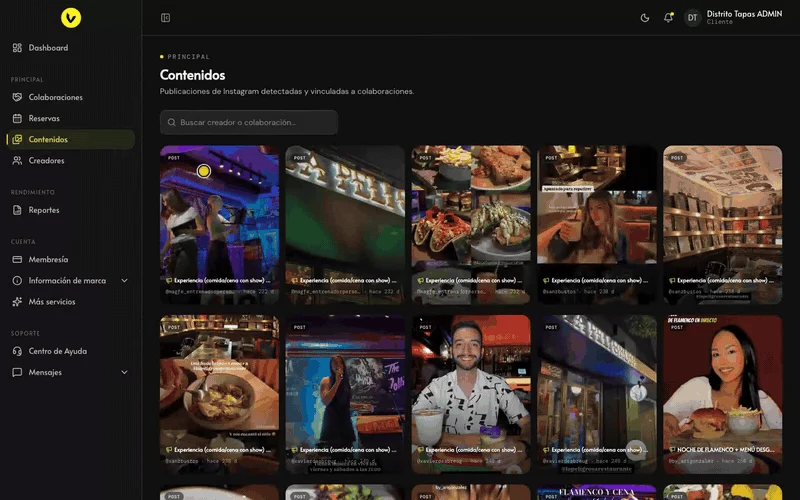Click the Reportes document icon
Screen dimensions: 800x500
click(17, 210)
